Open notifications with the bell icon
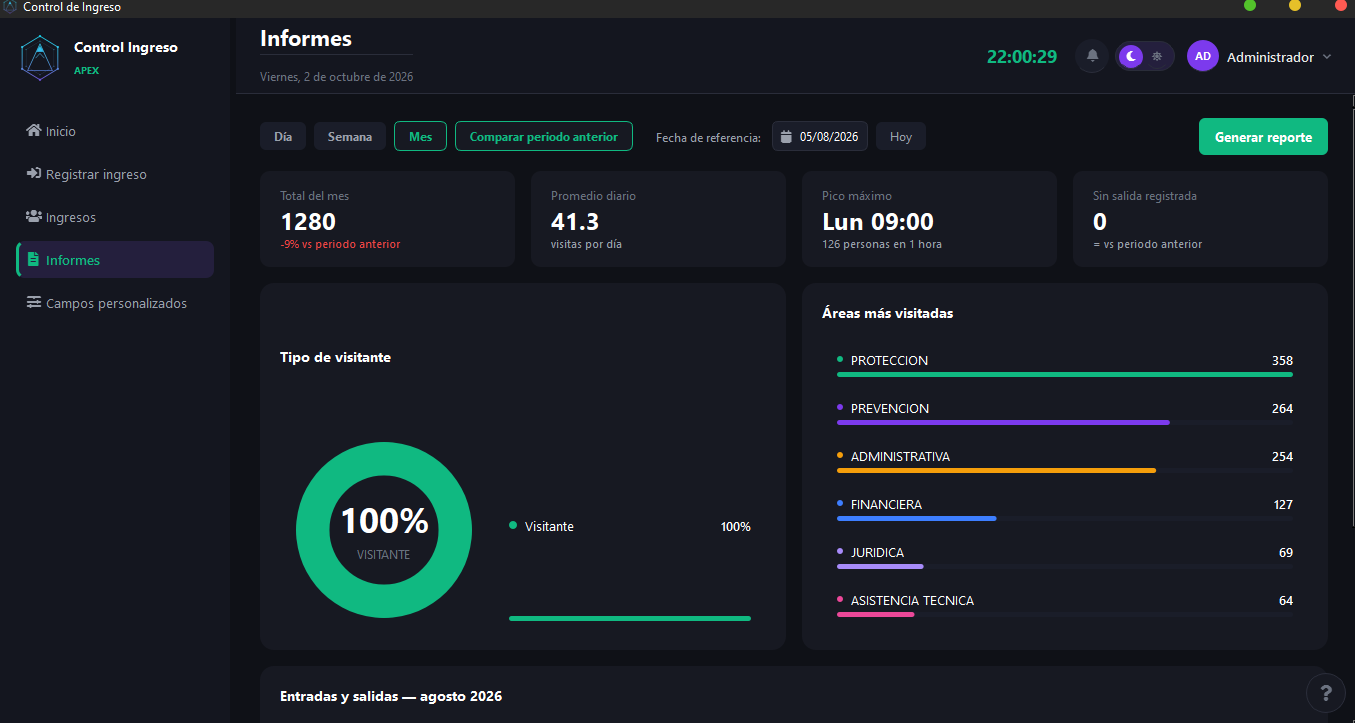The height and width of the screenshot is (723, 1355). 1092,56
